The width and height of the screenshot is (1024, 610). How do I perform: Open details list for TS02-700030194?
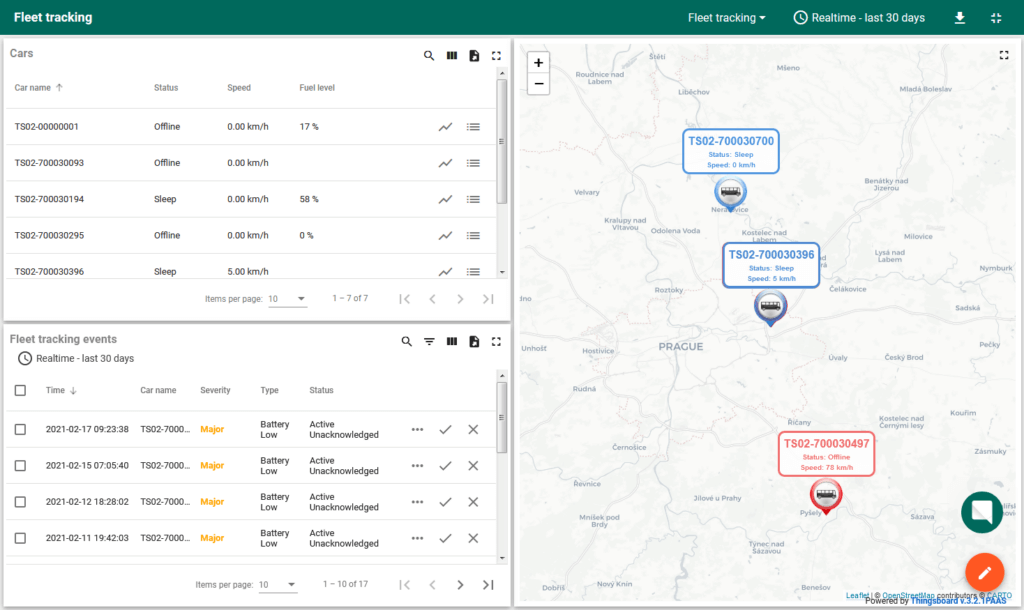tap(473, 199)
